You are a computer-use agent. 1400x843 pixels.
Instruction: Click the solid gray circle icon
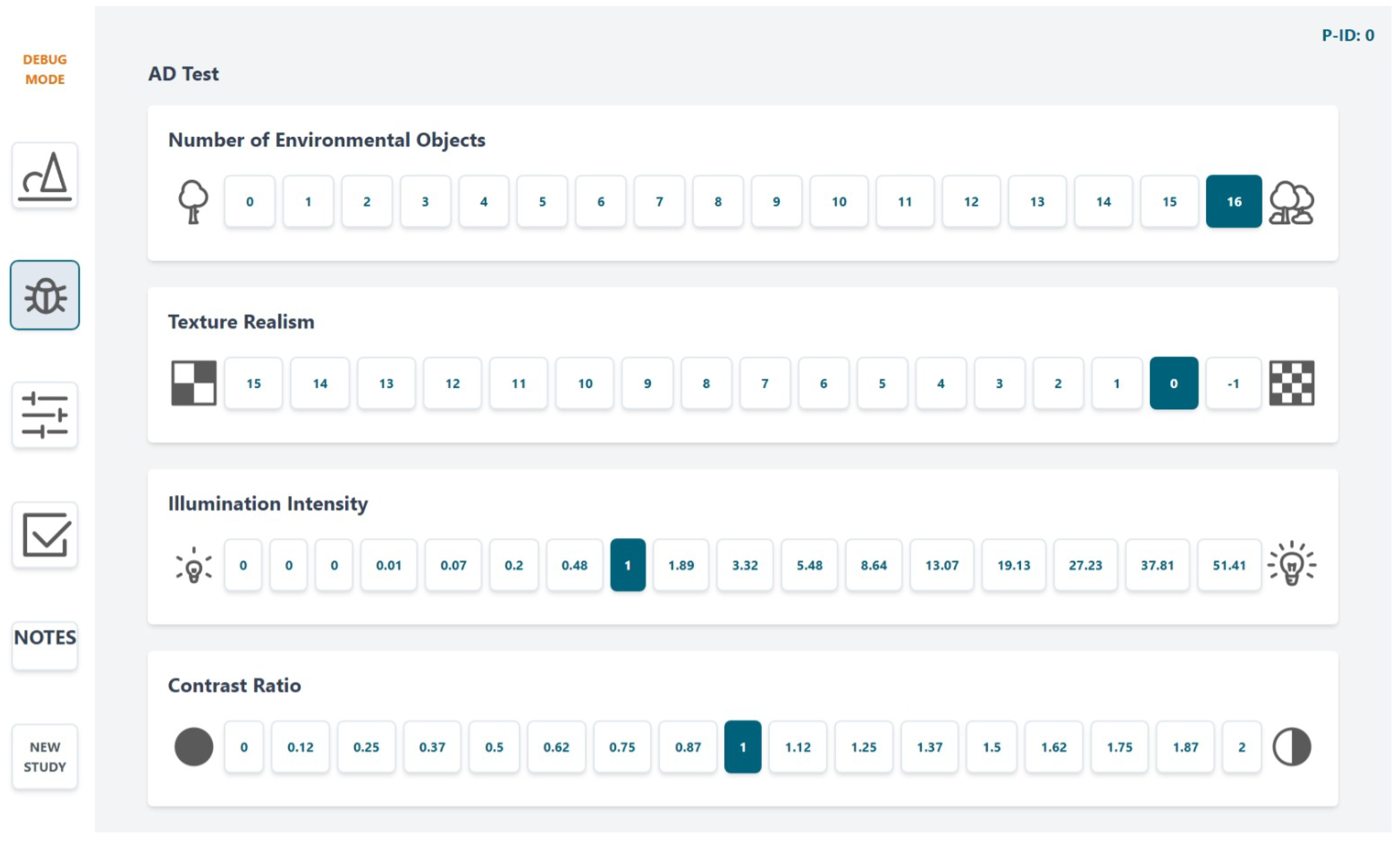pos(194,747)
